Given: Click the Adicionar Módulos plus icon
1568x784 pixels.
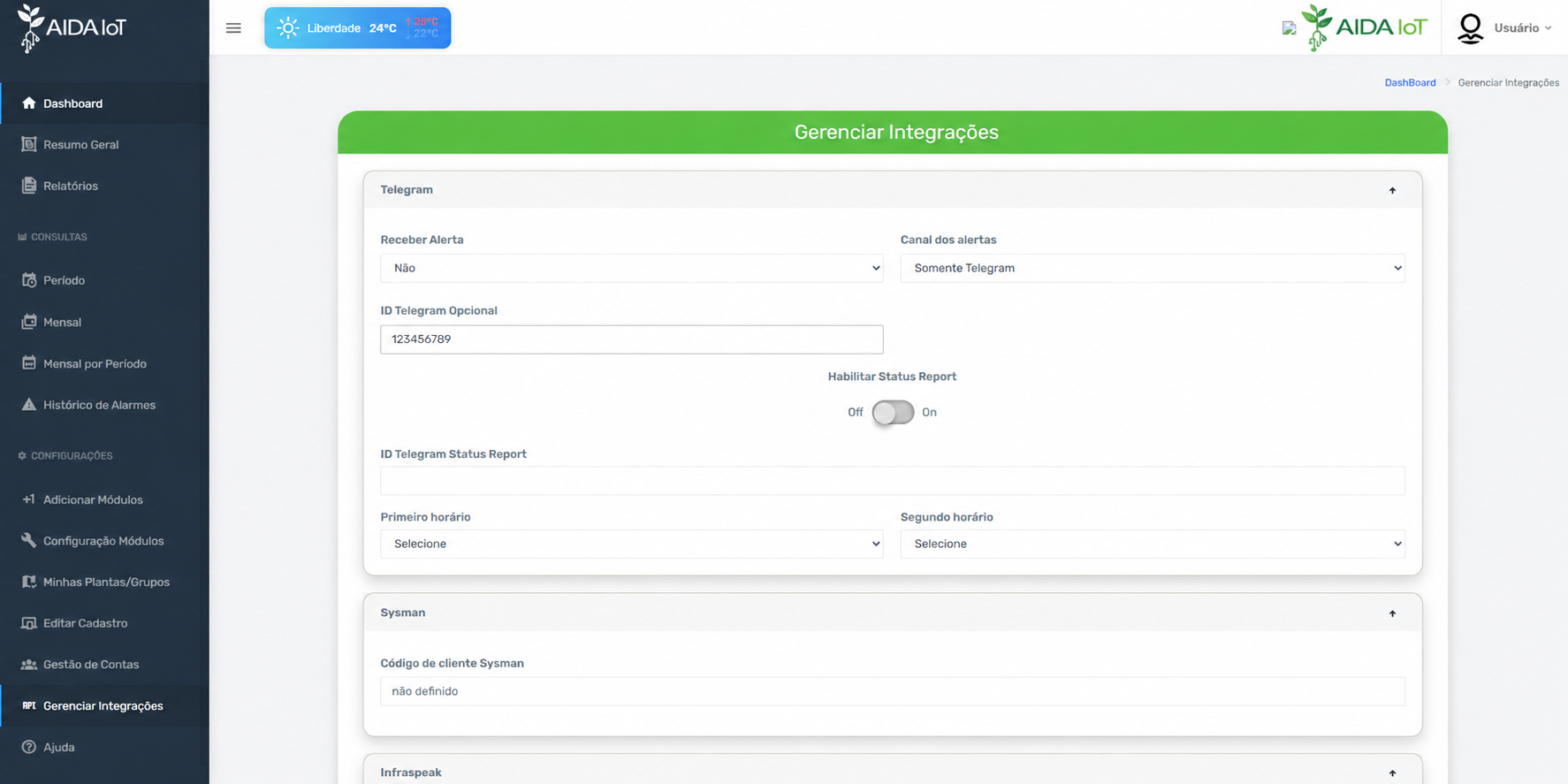Looking at the screenshot, I should point(29,499).
